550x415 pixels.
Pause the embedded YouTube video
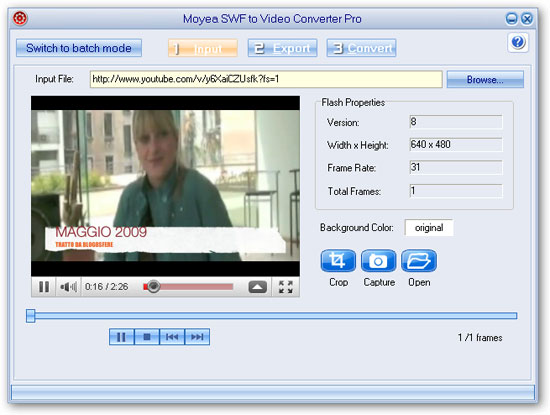44,287
